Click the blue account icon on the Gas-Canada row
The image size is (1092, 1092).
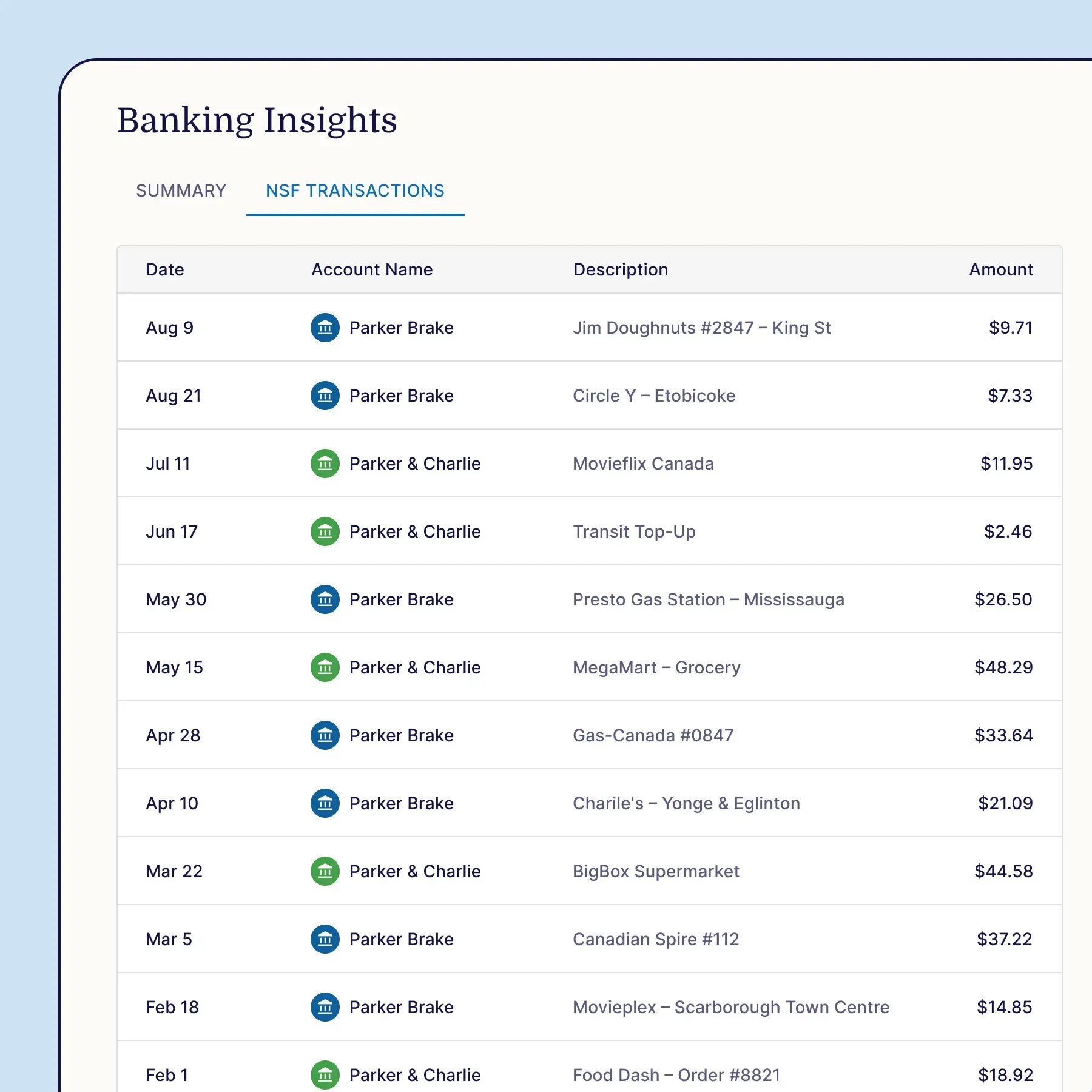click(325, 735)
